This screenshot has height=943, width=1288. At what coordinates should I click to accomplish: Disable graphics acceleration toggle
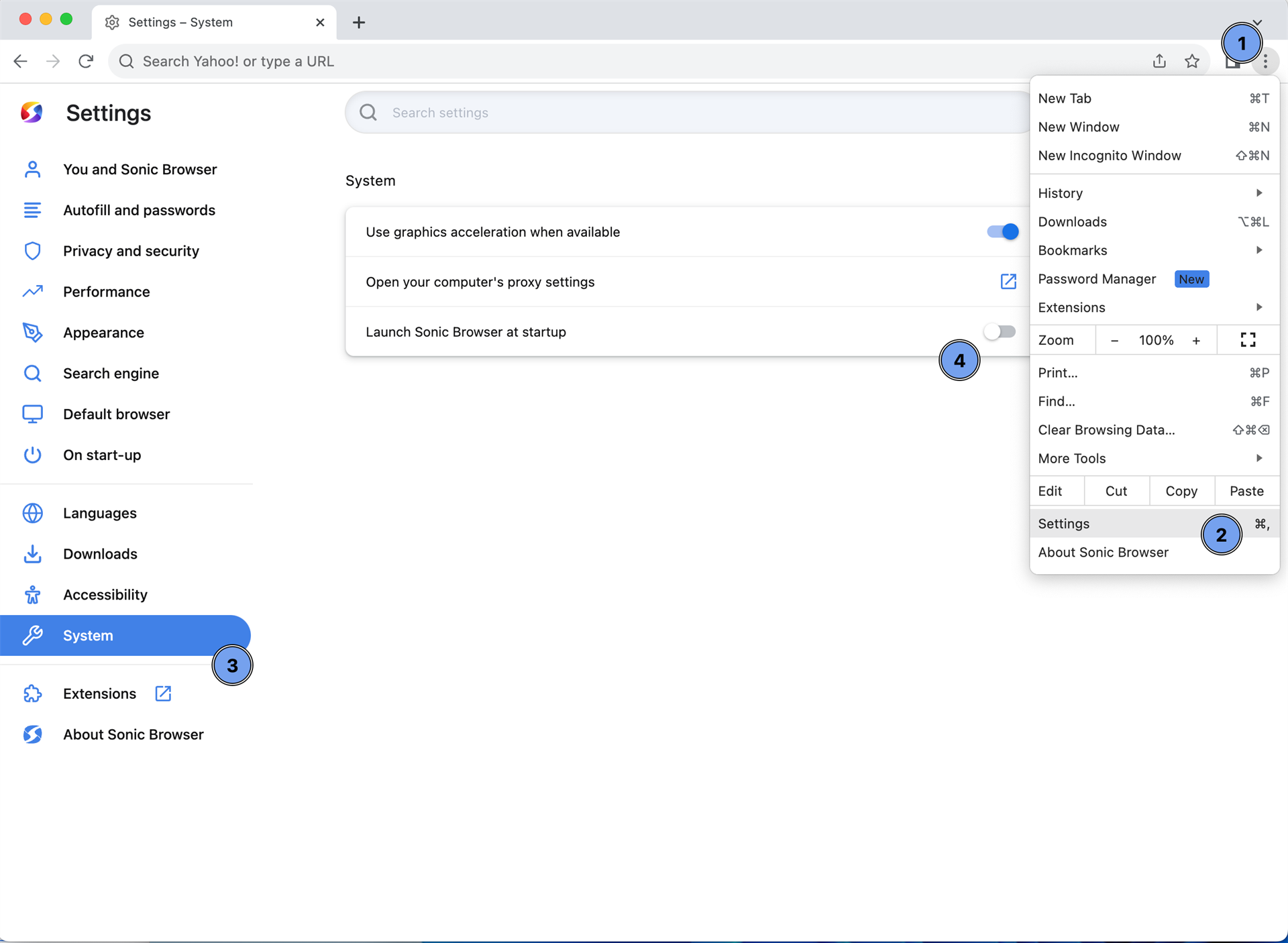1002,232
